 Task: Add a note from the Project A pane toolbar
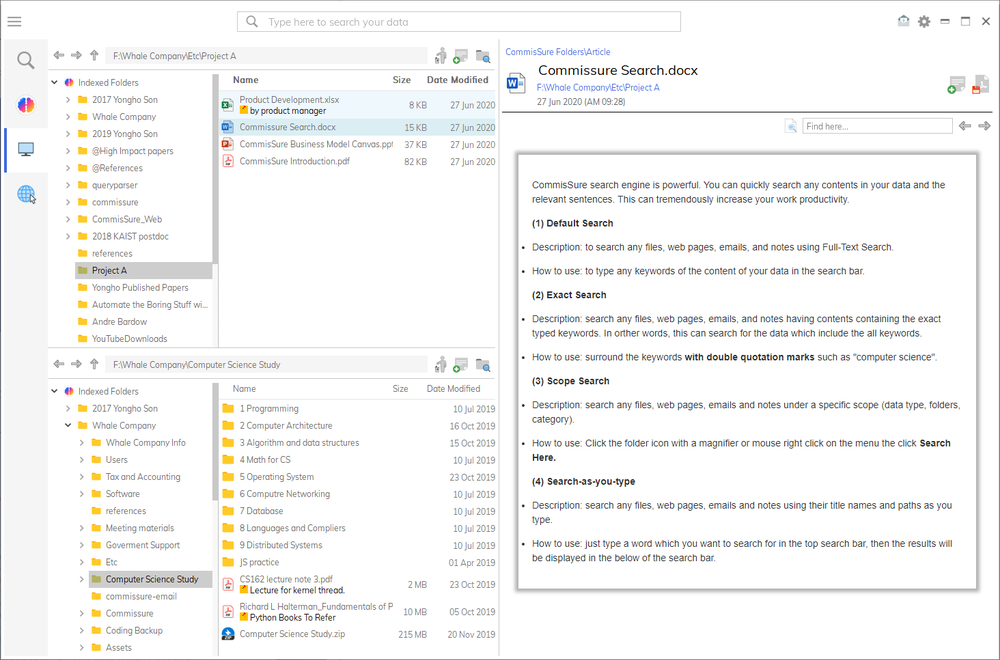click(x=460, y=56)
